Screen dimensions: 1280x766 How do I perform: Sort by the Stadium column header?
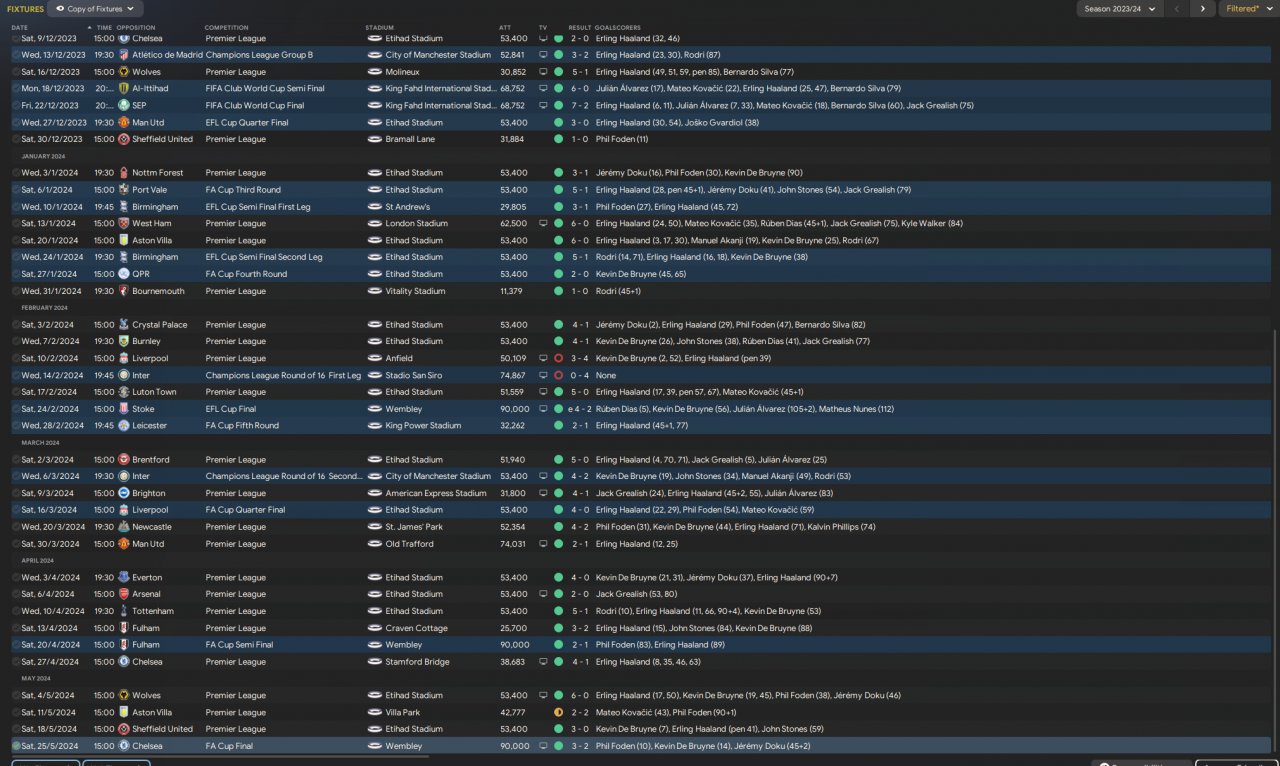380,27
